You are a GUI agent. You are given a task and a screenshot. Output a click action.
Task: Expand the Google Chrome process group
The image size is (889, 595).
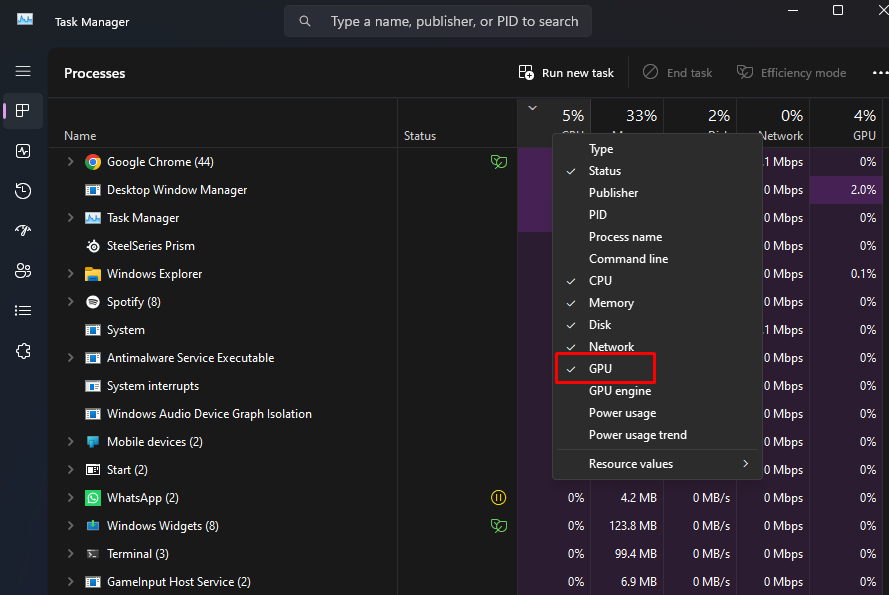(70, 162)
